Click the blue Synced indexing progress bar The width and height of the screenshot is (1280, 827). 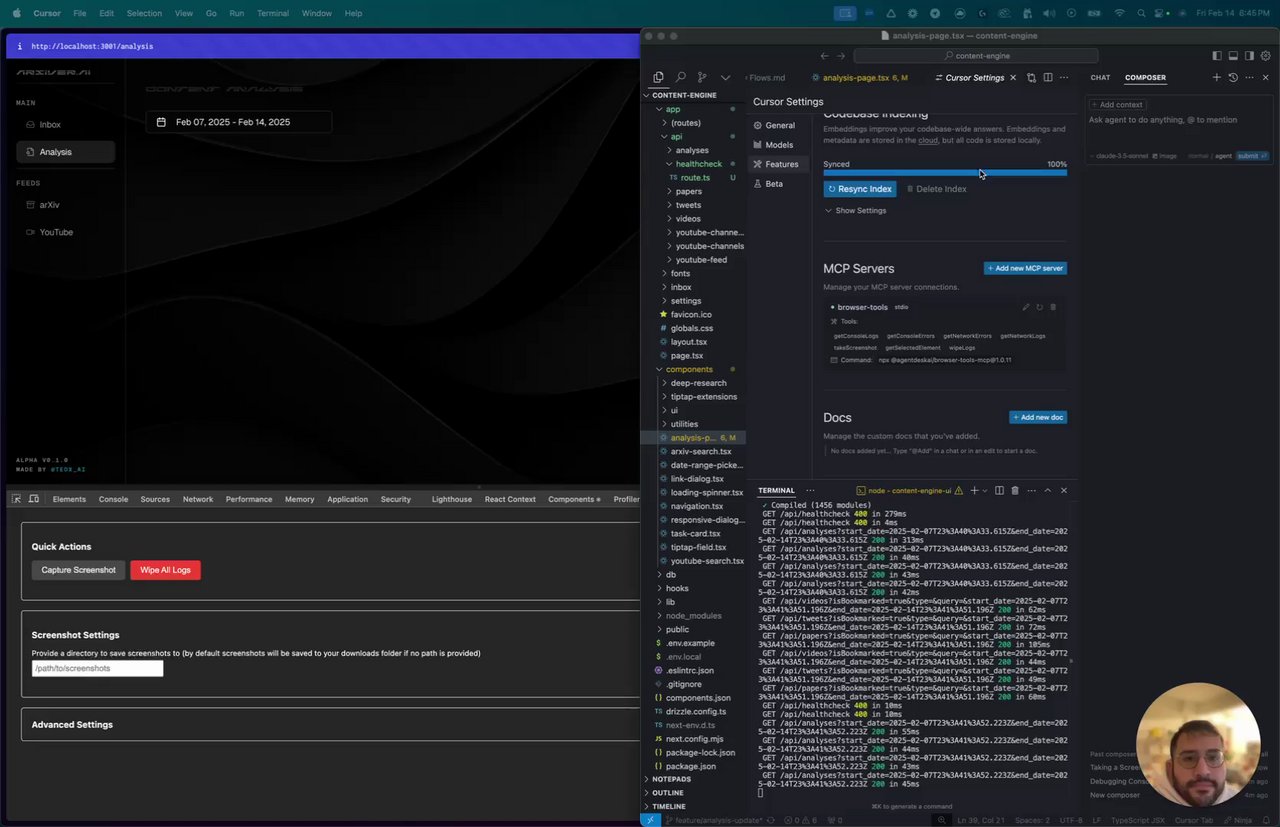944,173
